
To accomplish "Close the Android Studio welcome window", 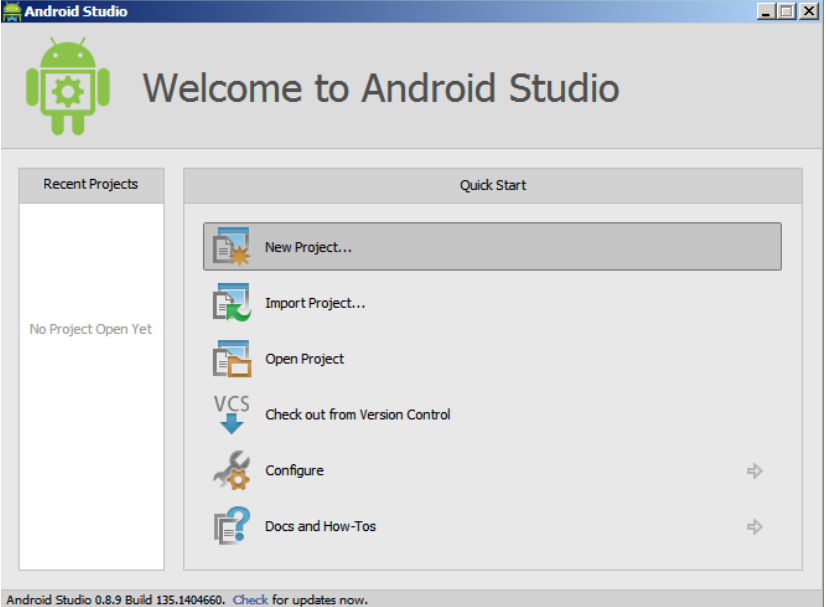I will pyautogui.click(x=807, y=12).
